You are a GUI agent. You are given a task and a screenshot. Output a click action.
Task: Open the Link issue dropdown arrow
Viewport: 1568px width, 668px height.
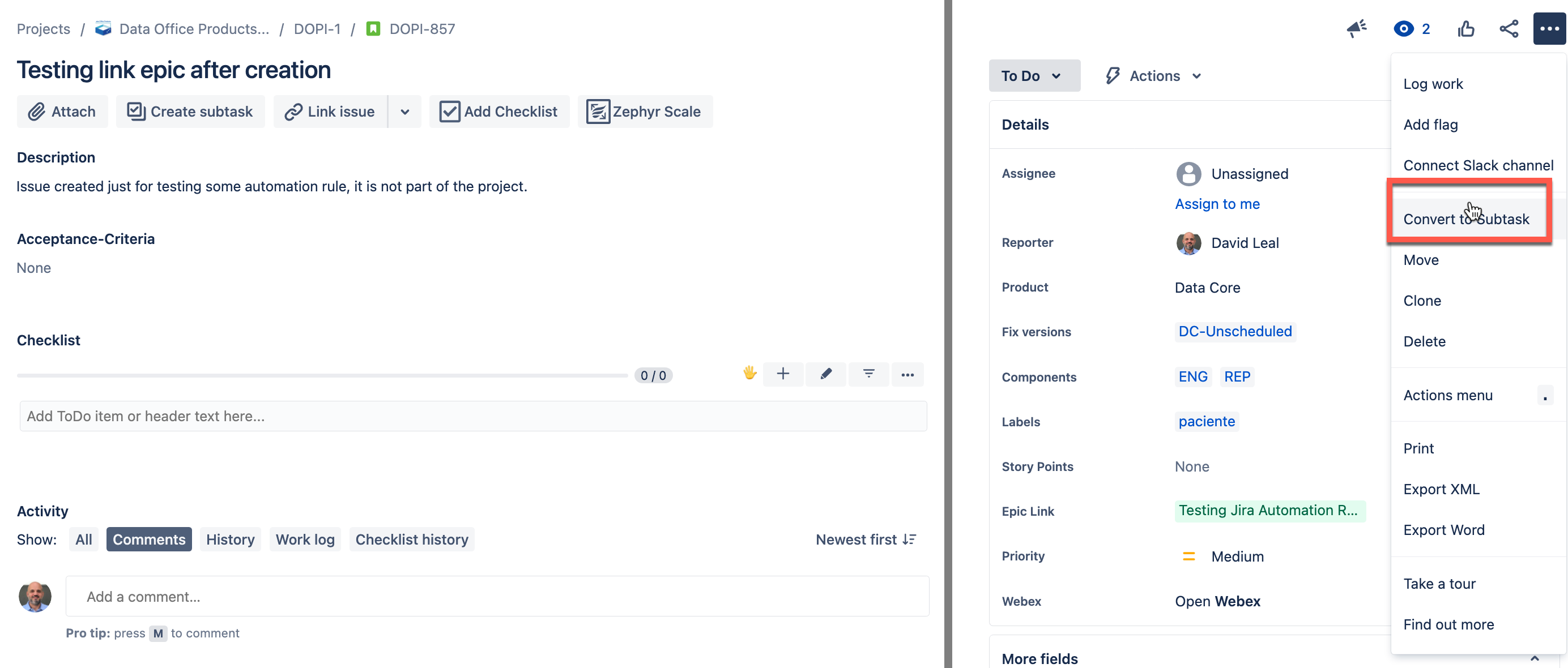(405, 112)
